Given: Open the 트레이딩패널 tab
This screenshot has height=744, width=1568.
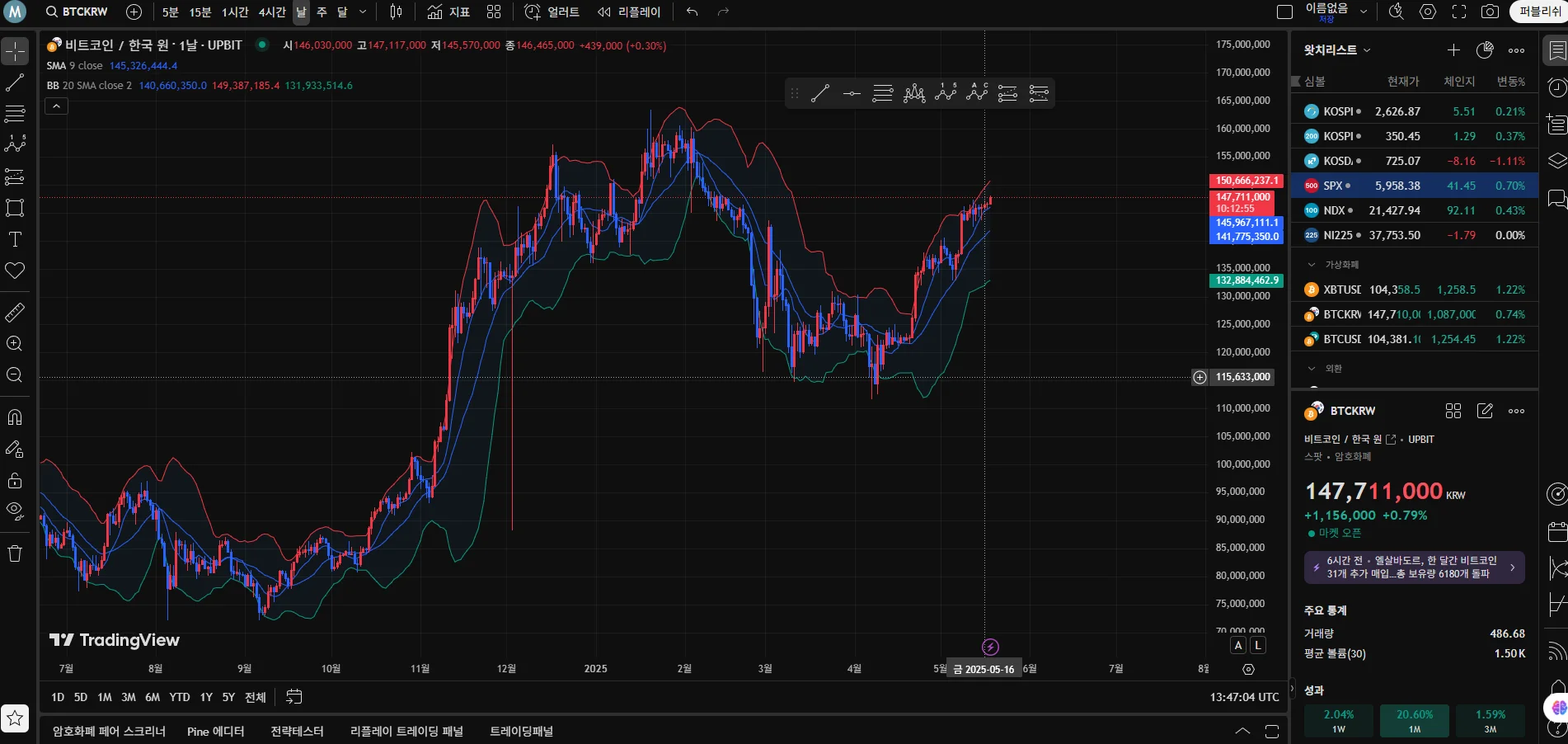Looking at the screenshot, I should pos(521,732).
